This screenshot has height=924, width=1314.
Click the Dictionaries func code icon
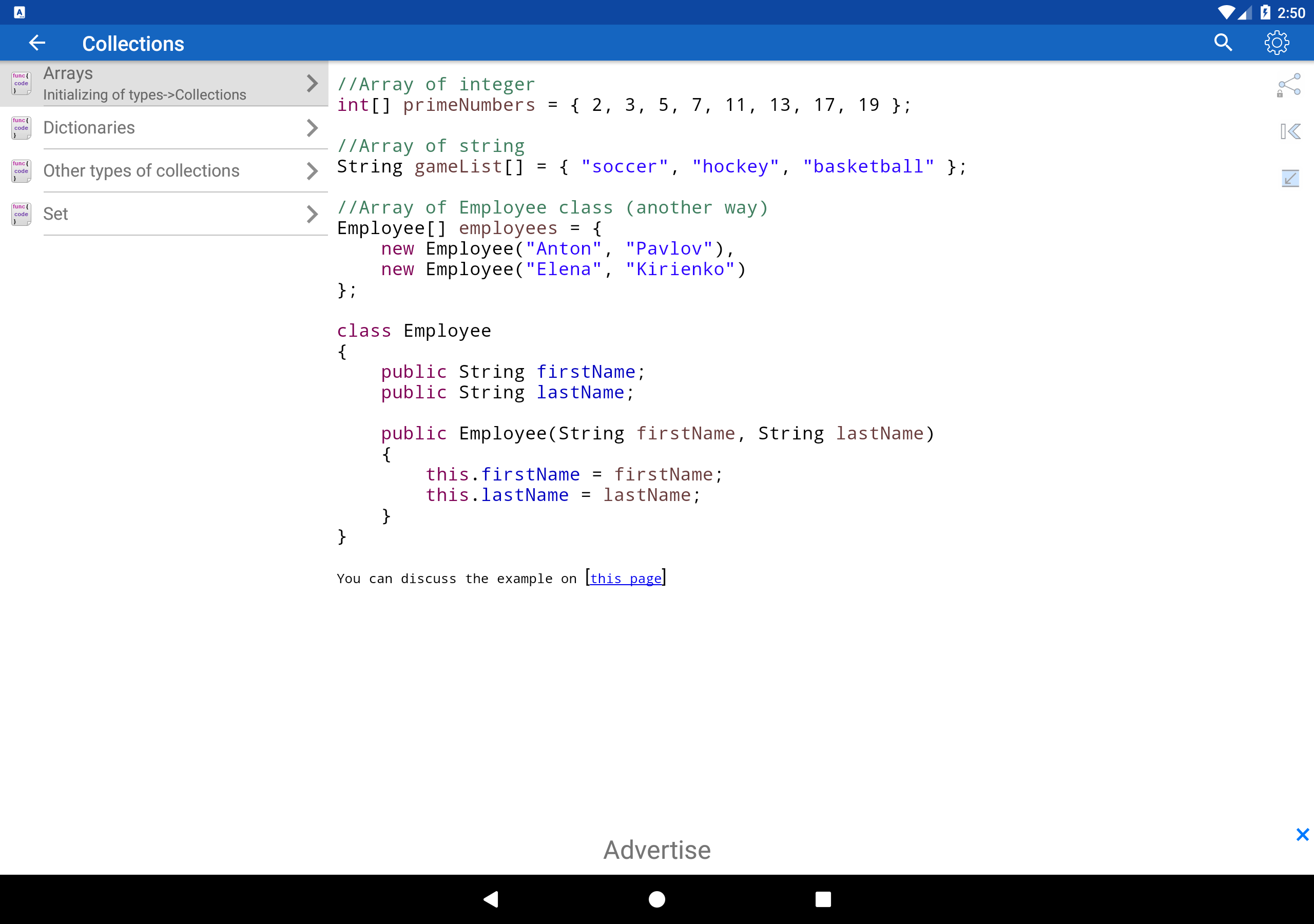coord(21,128)
